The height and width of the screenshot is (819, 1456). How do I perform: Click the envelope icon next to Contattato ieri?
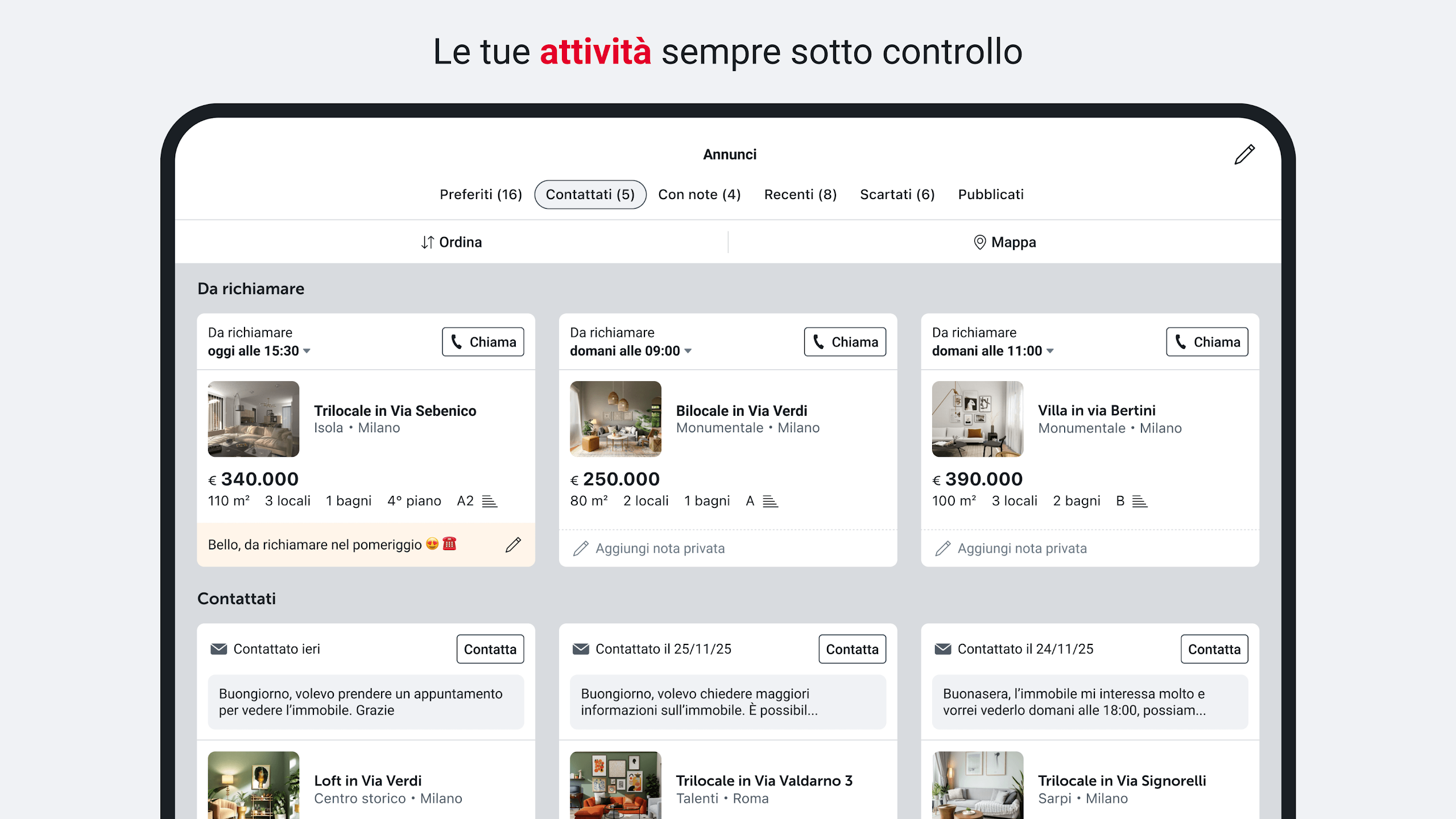pyautogui.click(x=218, y=649)
